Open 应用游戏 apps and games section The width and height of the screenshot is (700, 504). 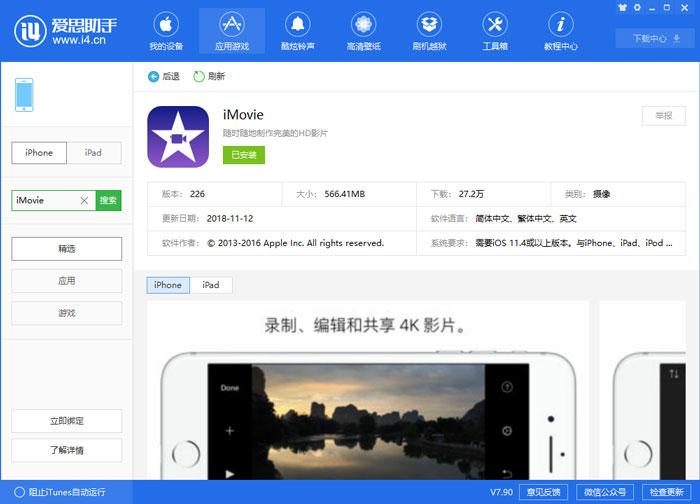tap(232, 31)
